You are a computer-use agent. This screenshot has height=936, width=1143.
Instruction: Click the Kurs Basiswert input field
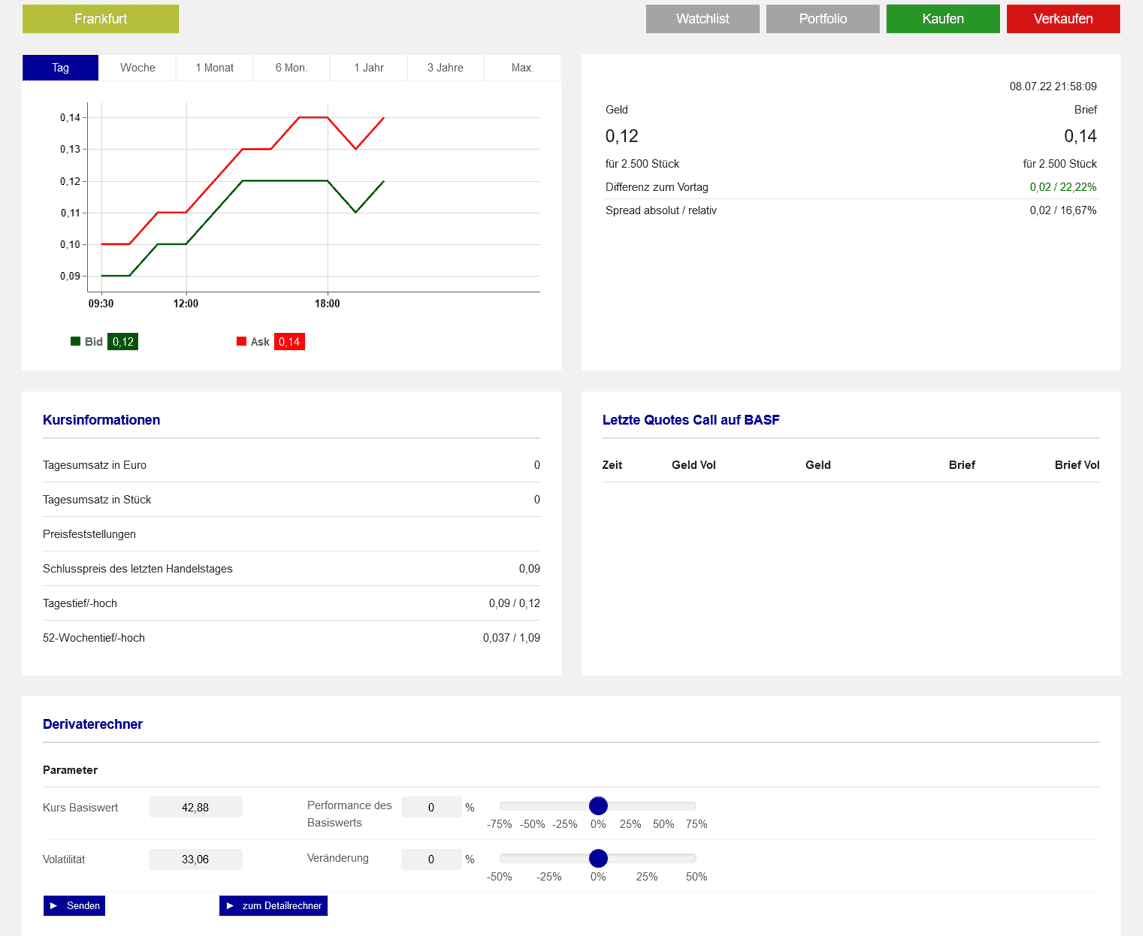(196, 807)
